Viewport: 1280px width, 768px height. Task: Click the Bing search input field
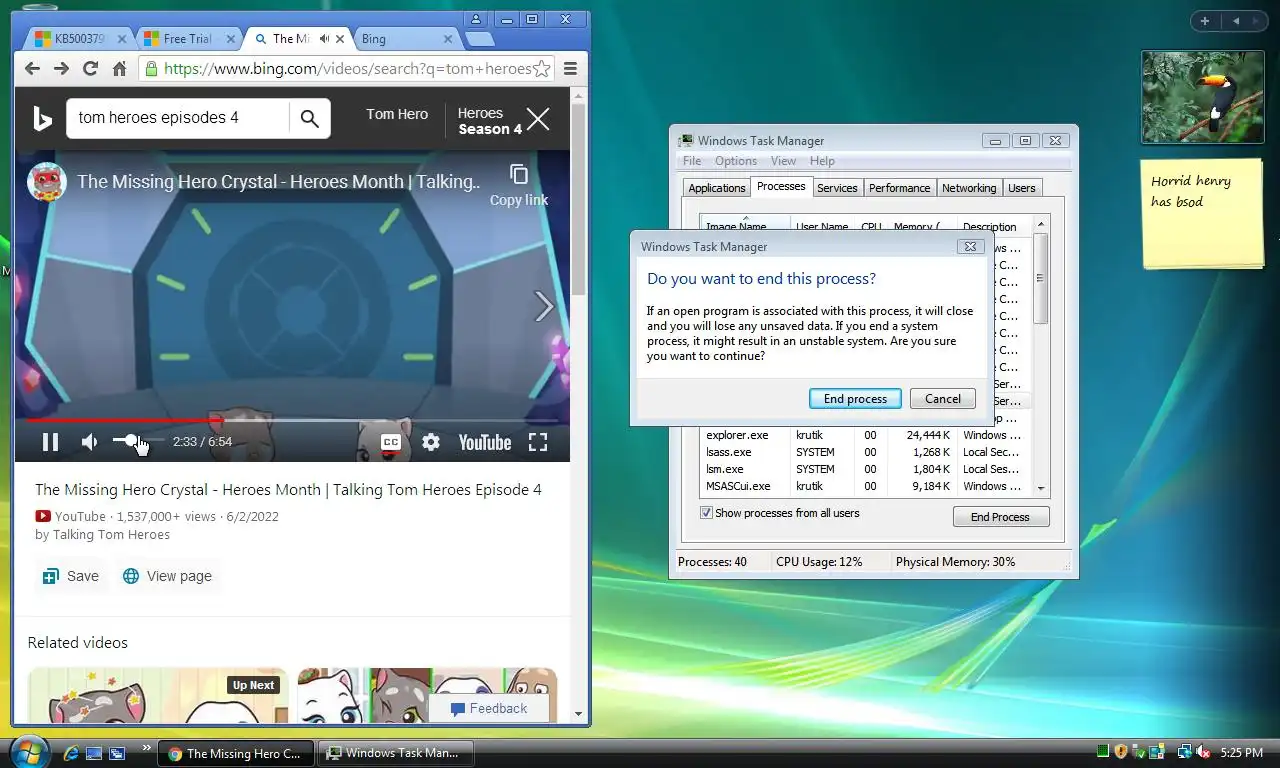coord(180,118)
